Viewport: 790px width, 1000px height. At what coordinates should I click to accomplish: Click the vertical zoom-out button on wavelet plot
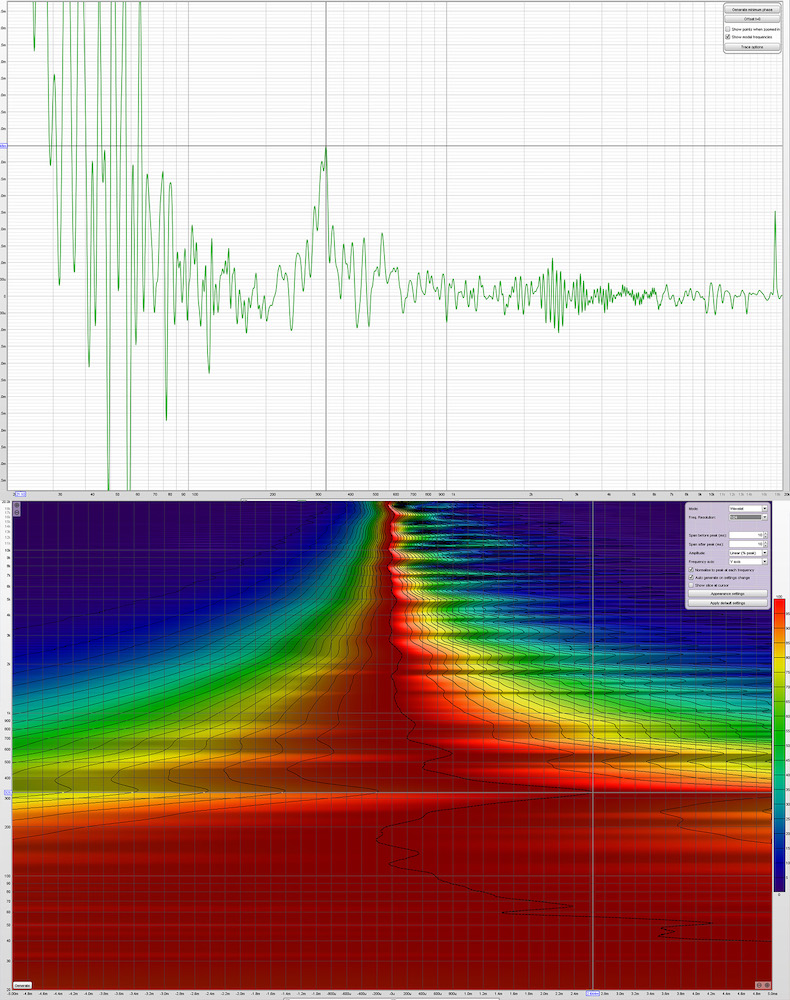[x=17, y=512]
